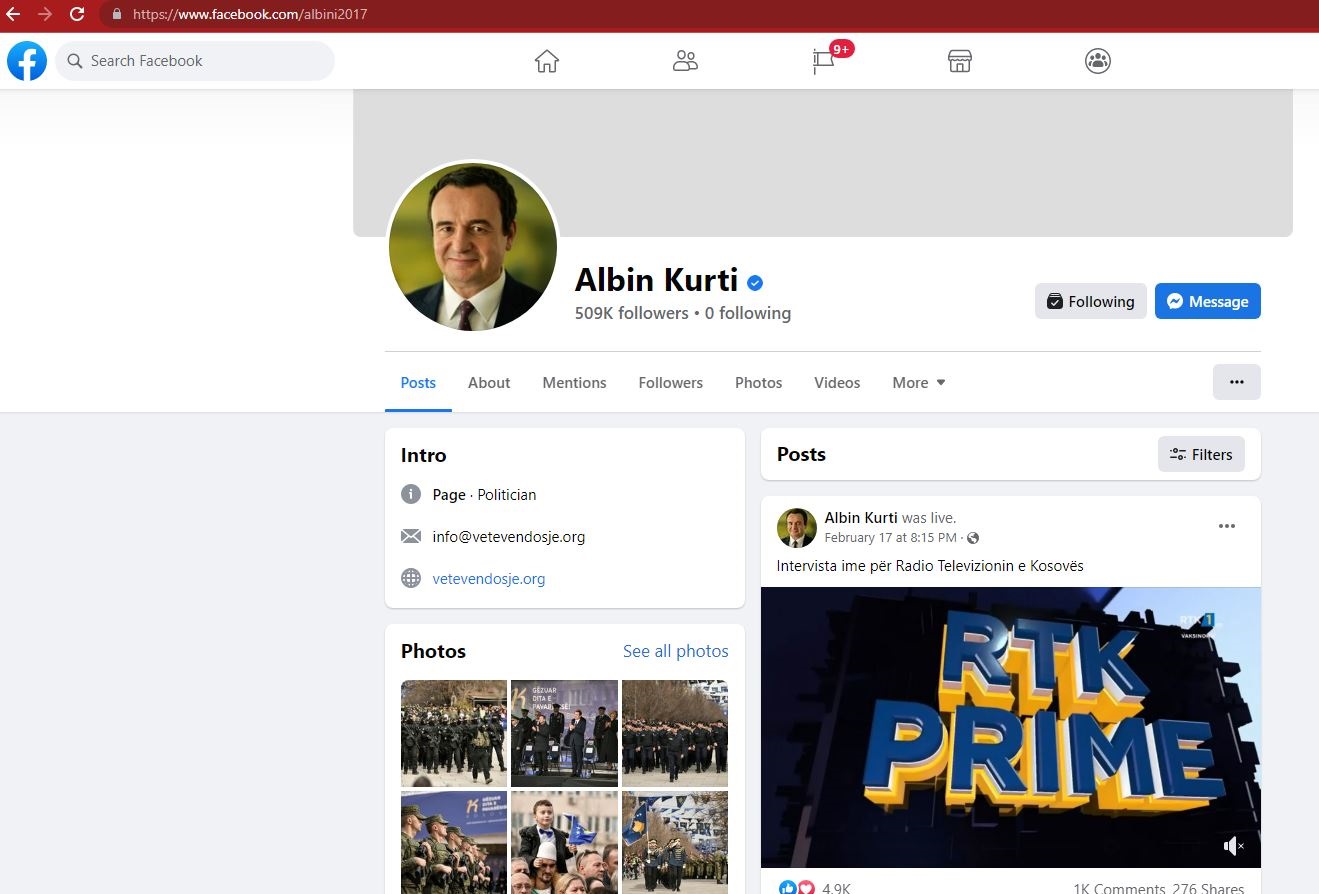Open the post options three-dot menu

click(x=1227, y=526)
